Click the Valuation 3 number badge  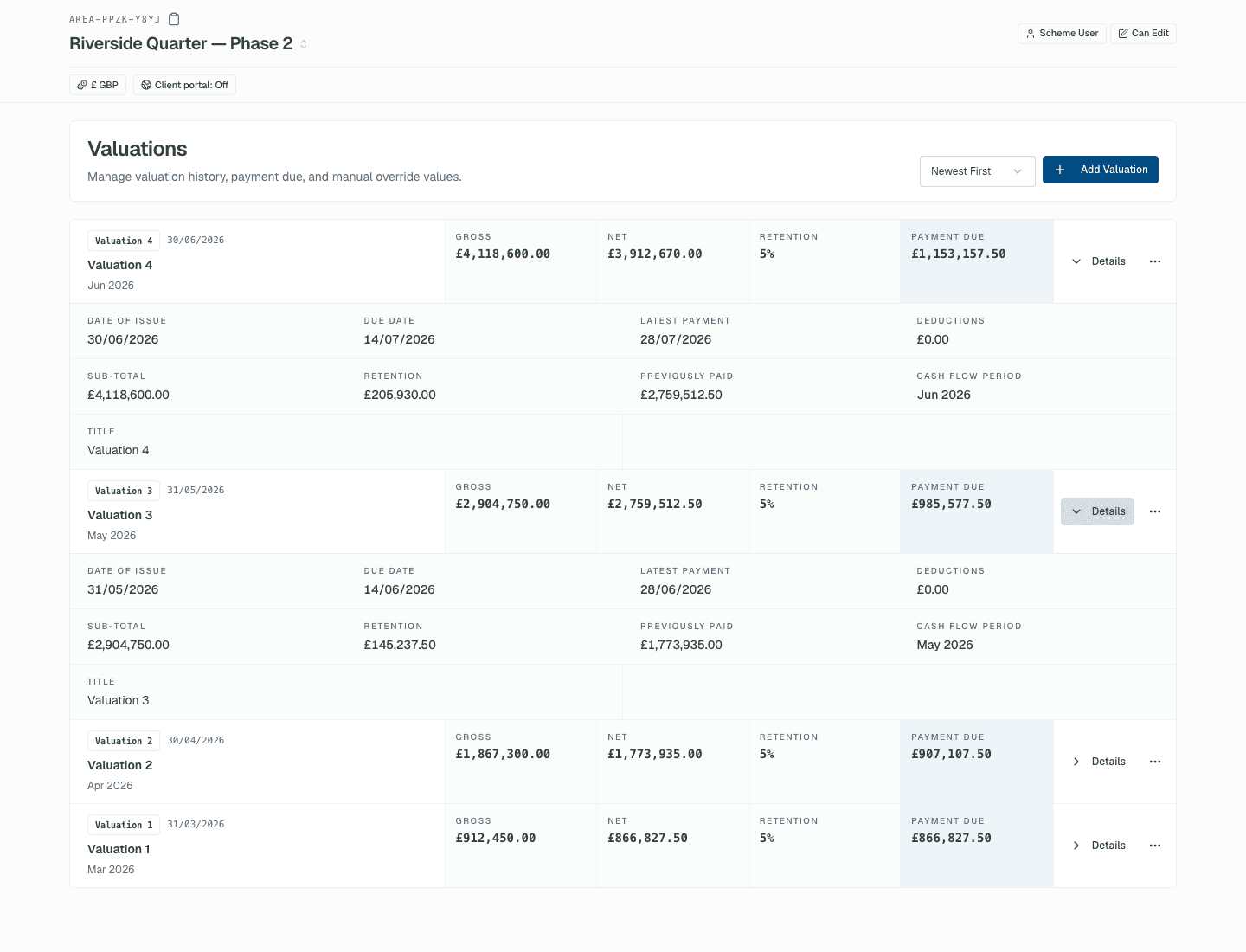click(x=124, y=491)
